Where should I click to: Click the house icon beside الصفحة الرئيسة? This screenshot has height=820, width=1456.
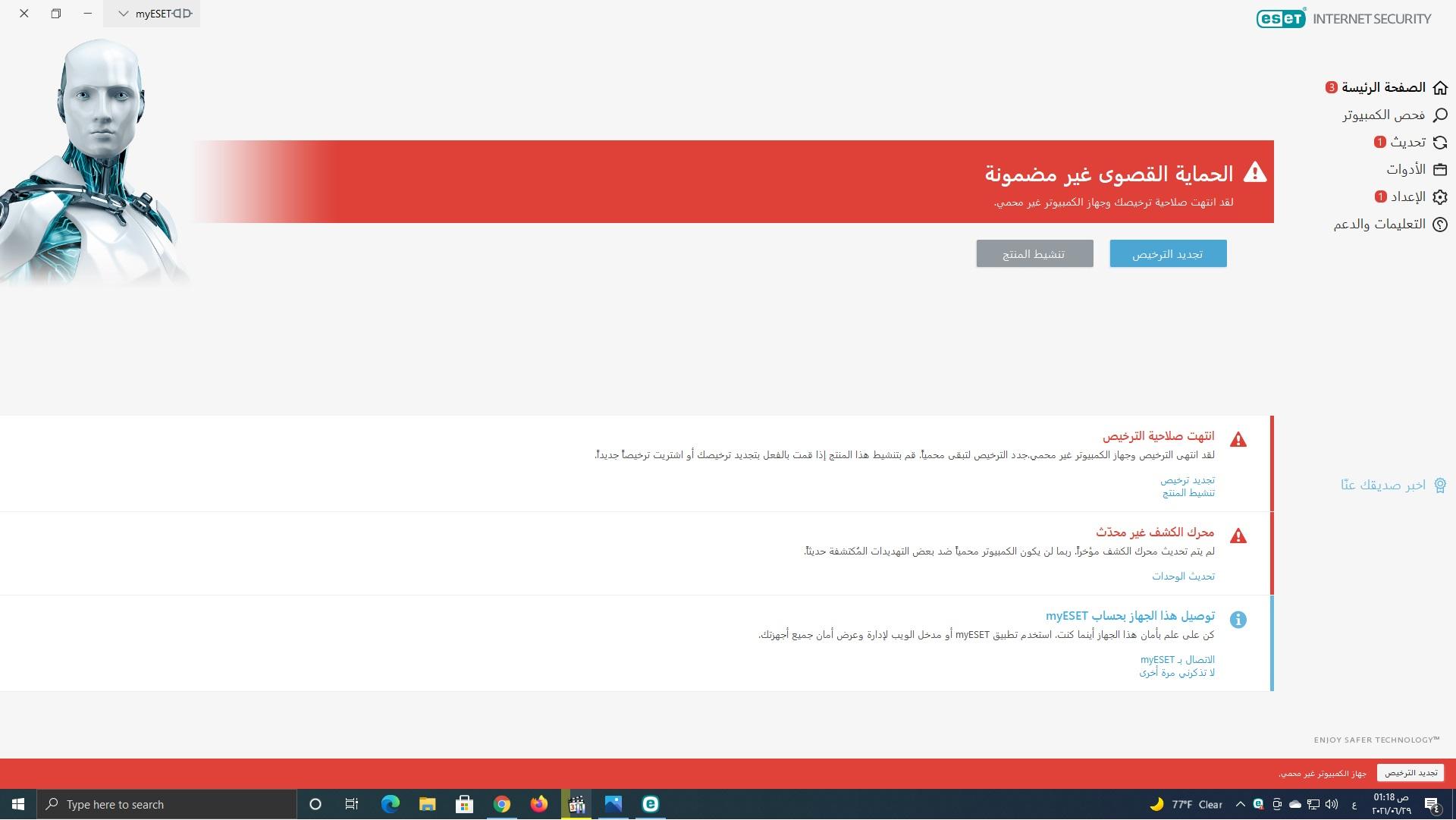click(x=1440, y=87)
